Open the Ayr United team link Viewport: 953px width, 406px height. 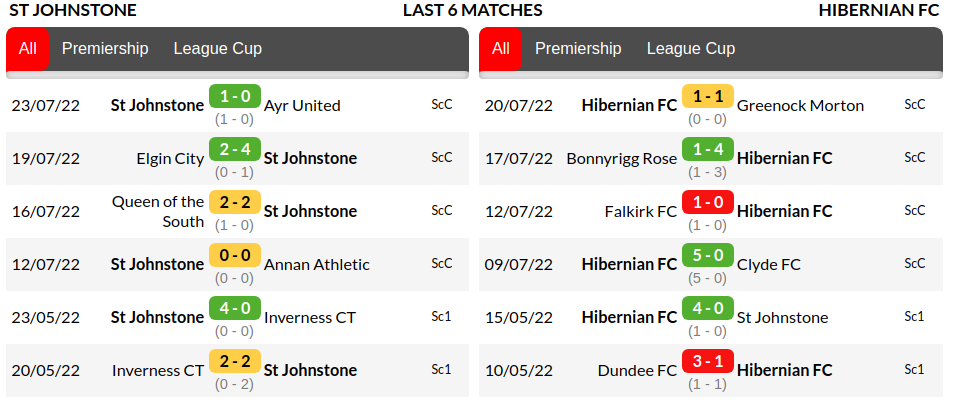[302, 106]
